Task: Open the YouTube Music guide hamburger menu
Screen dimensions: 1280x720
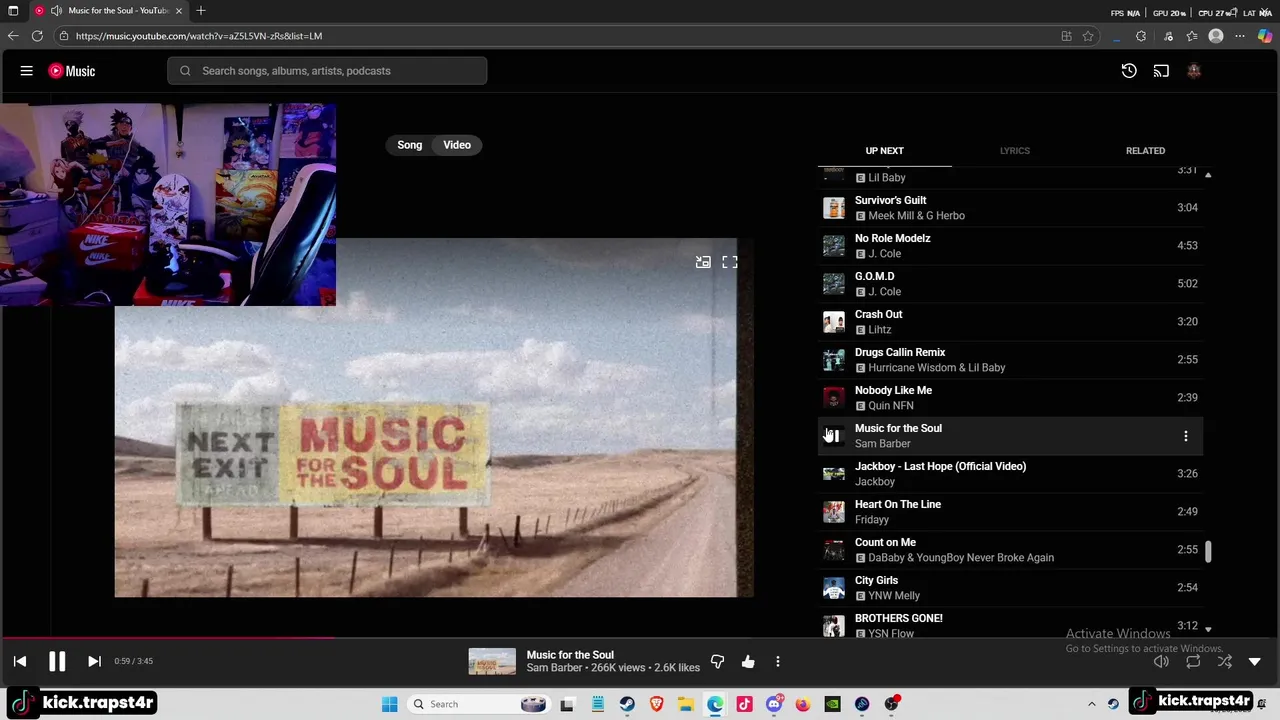Action: coord(27,71)
